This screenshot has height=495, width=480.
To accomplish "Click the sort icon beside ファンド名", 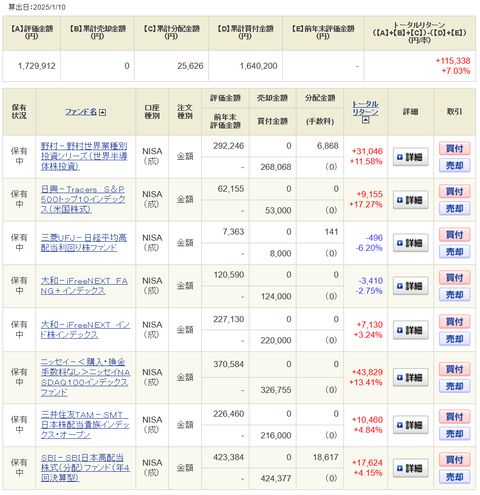I will coord(103,112).
